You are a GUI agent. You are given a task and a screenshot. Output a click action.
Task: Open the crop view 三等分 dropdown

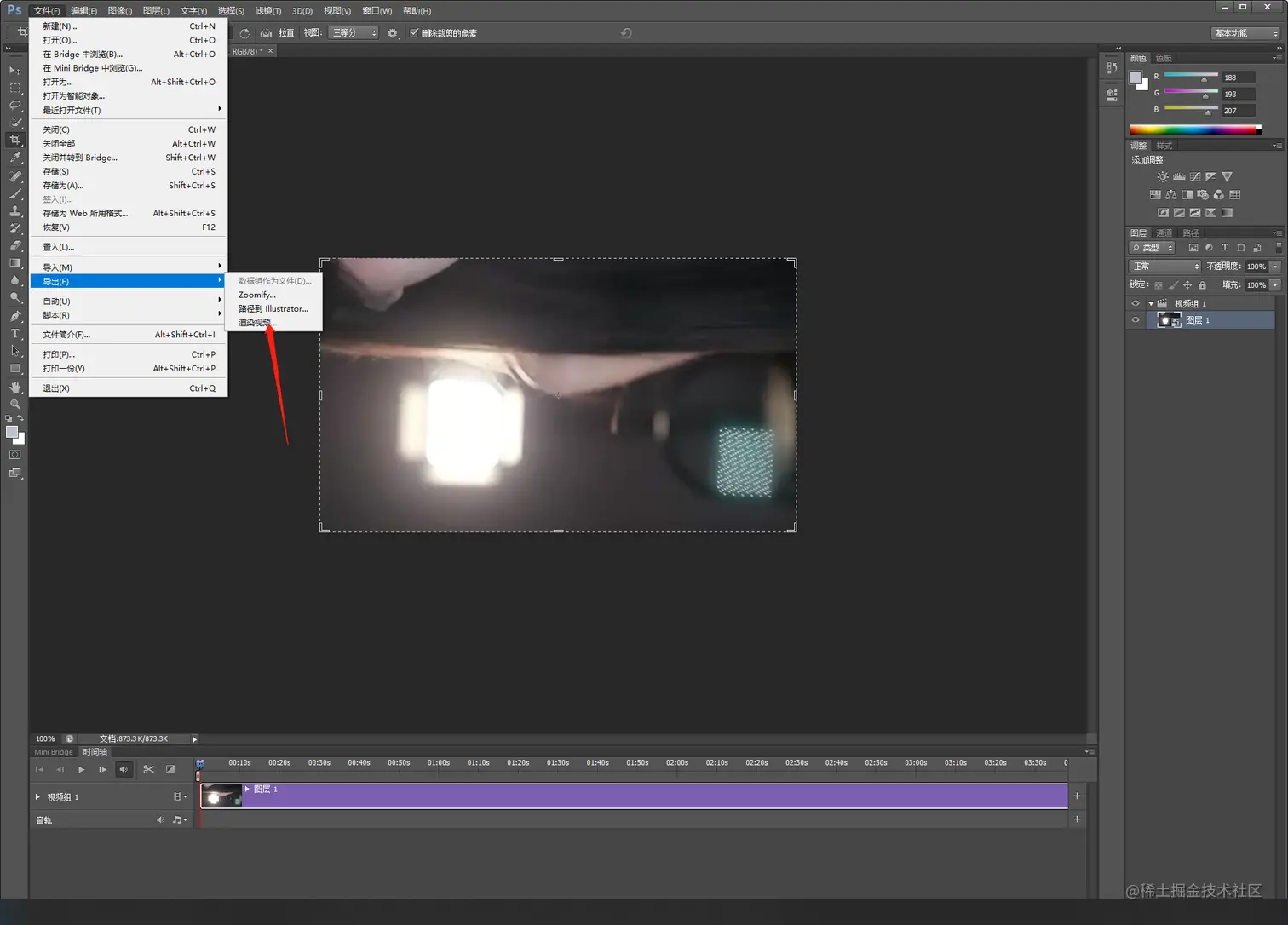point(354,33)
